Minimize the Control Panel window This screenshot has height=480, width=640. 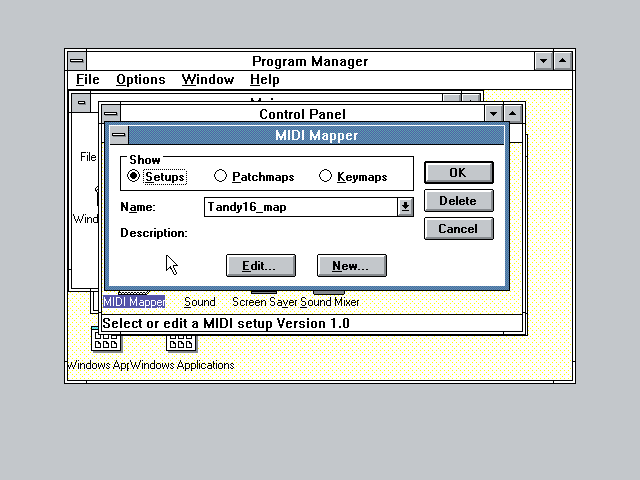(493, 113)
